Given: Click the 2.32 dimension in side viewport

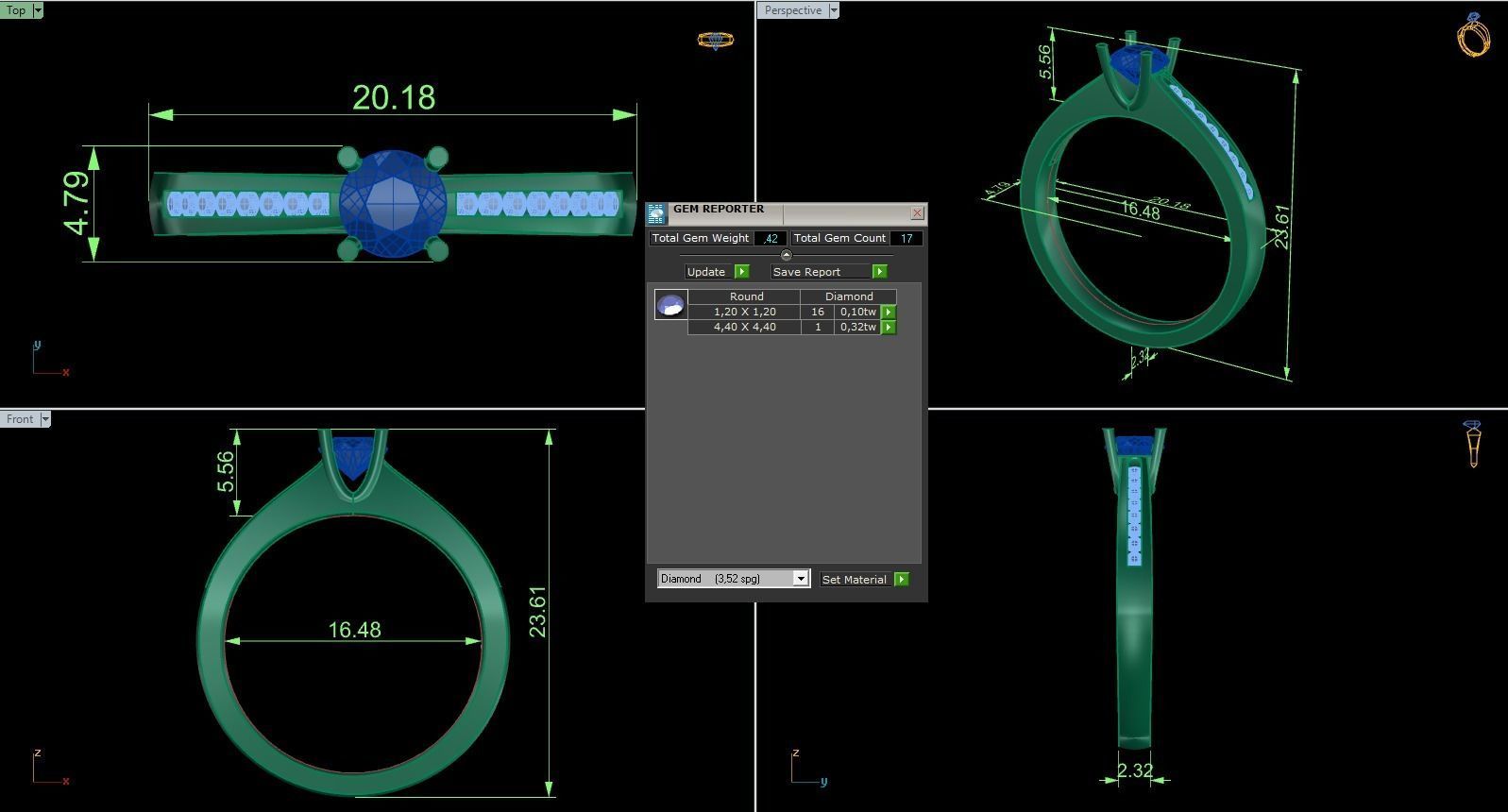Looking at the screenshot, I should tap(1135, 770).
